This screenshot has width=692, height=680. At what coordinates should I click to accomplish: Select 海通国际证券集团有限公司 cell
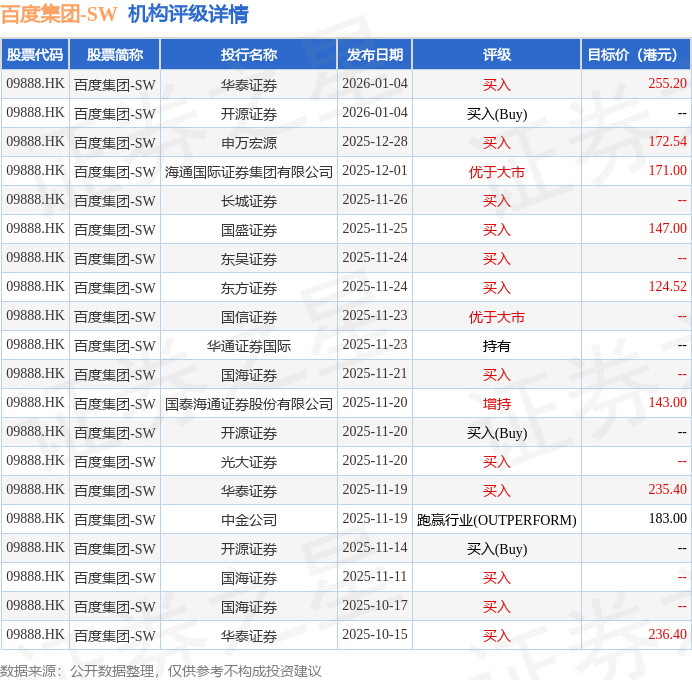[x=249, y=172]
